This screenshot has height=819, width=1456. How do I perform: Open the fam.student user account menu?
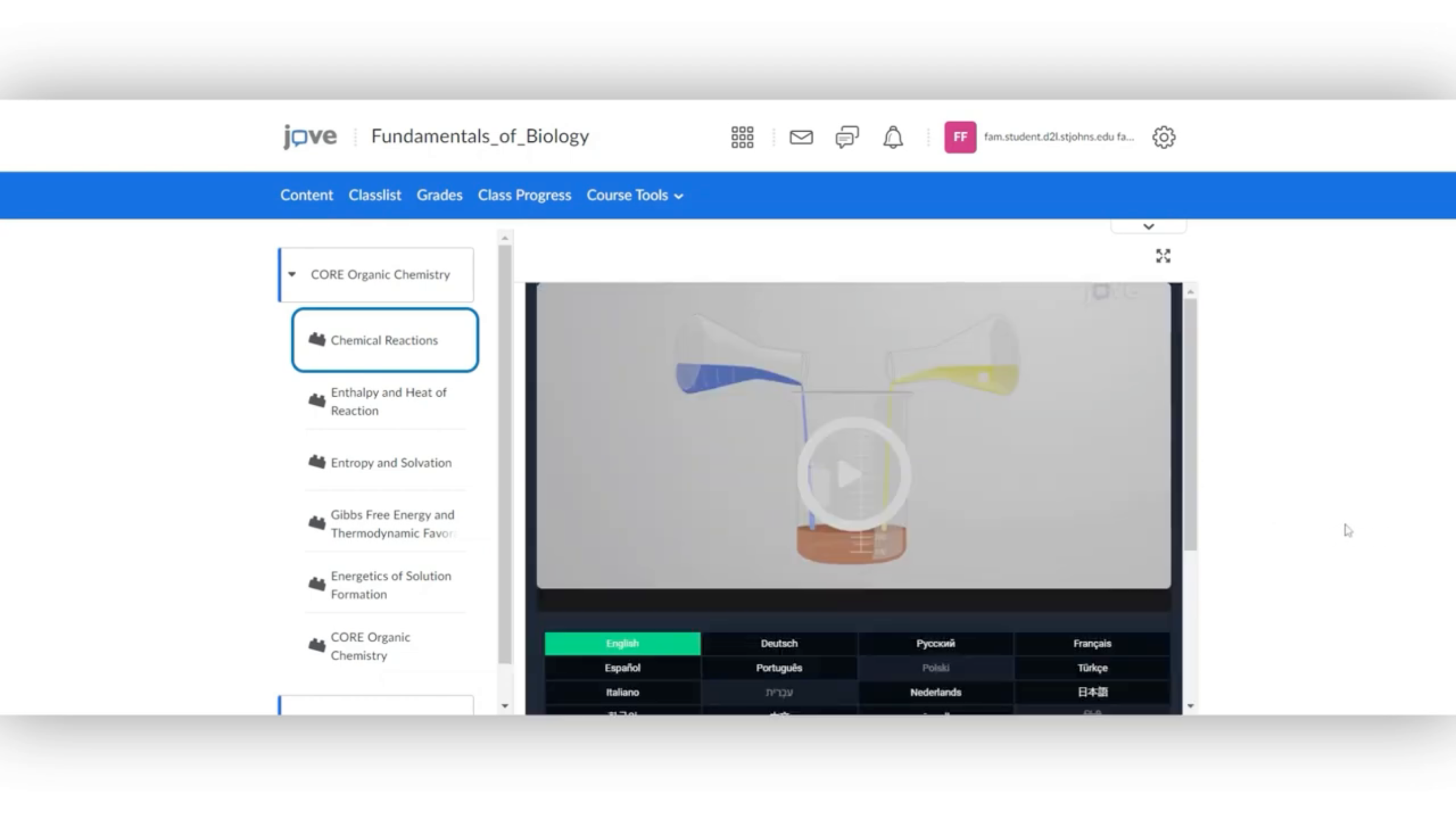click(x=1059, y=137)
